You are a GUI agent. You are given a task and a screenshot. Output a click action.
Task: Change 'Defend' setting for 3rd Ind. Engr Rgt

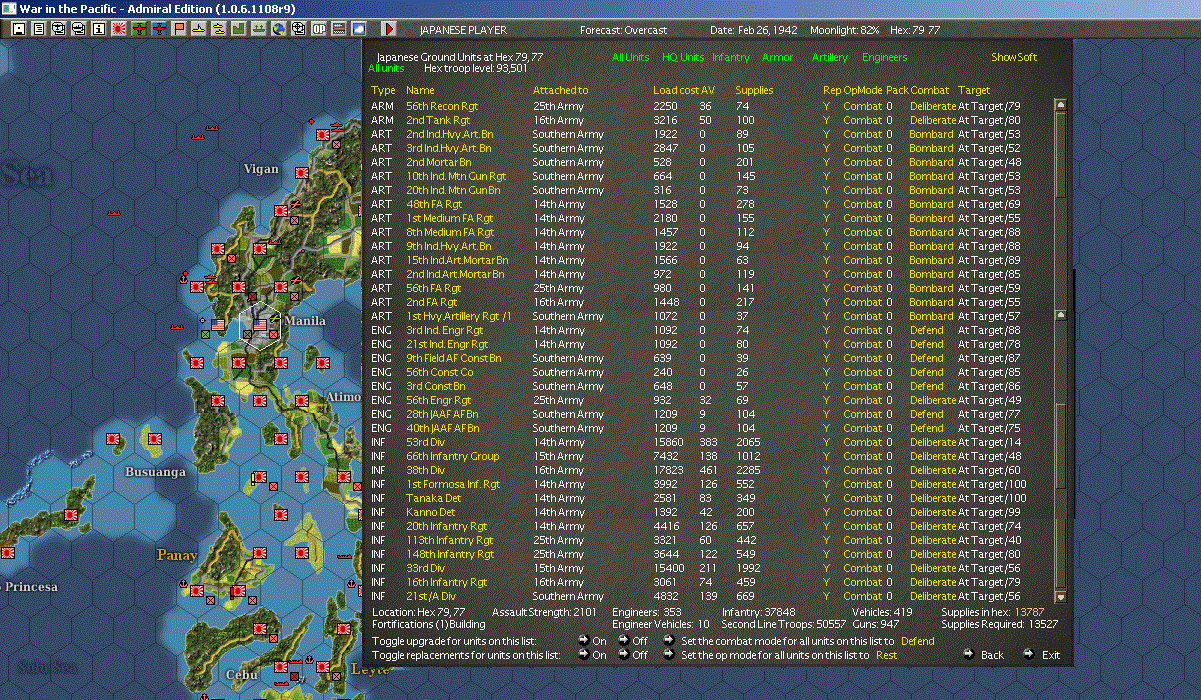point(927,330)
